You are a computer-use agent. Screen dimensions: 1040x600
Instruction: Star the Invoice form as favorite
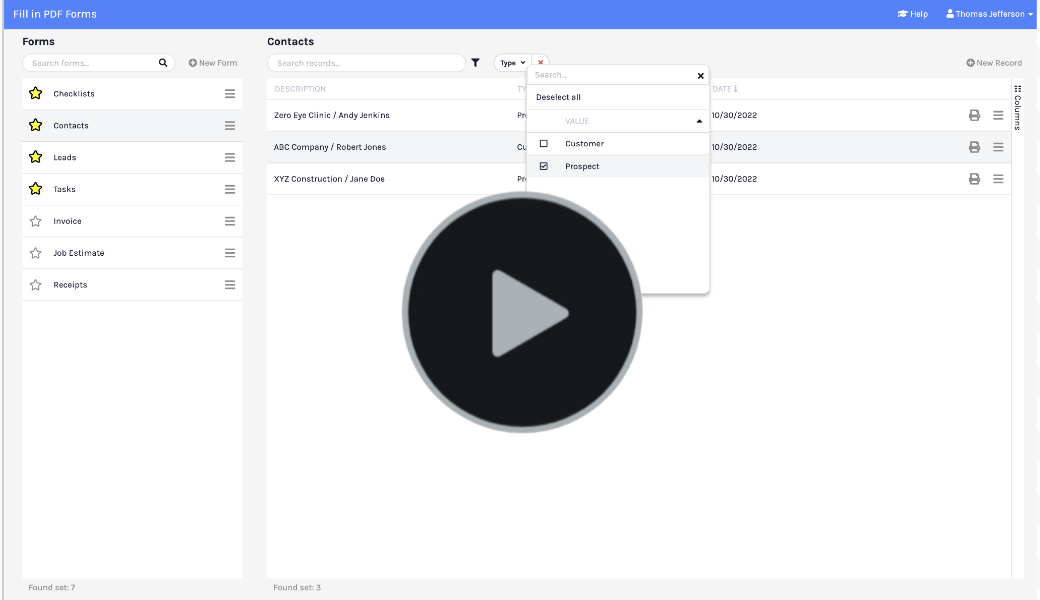coord(36,221)
